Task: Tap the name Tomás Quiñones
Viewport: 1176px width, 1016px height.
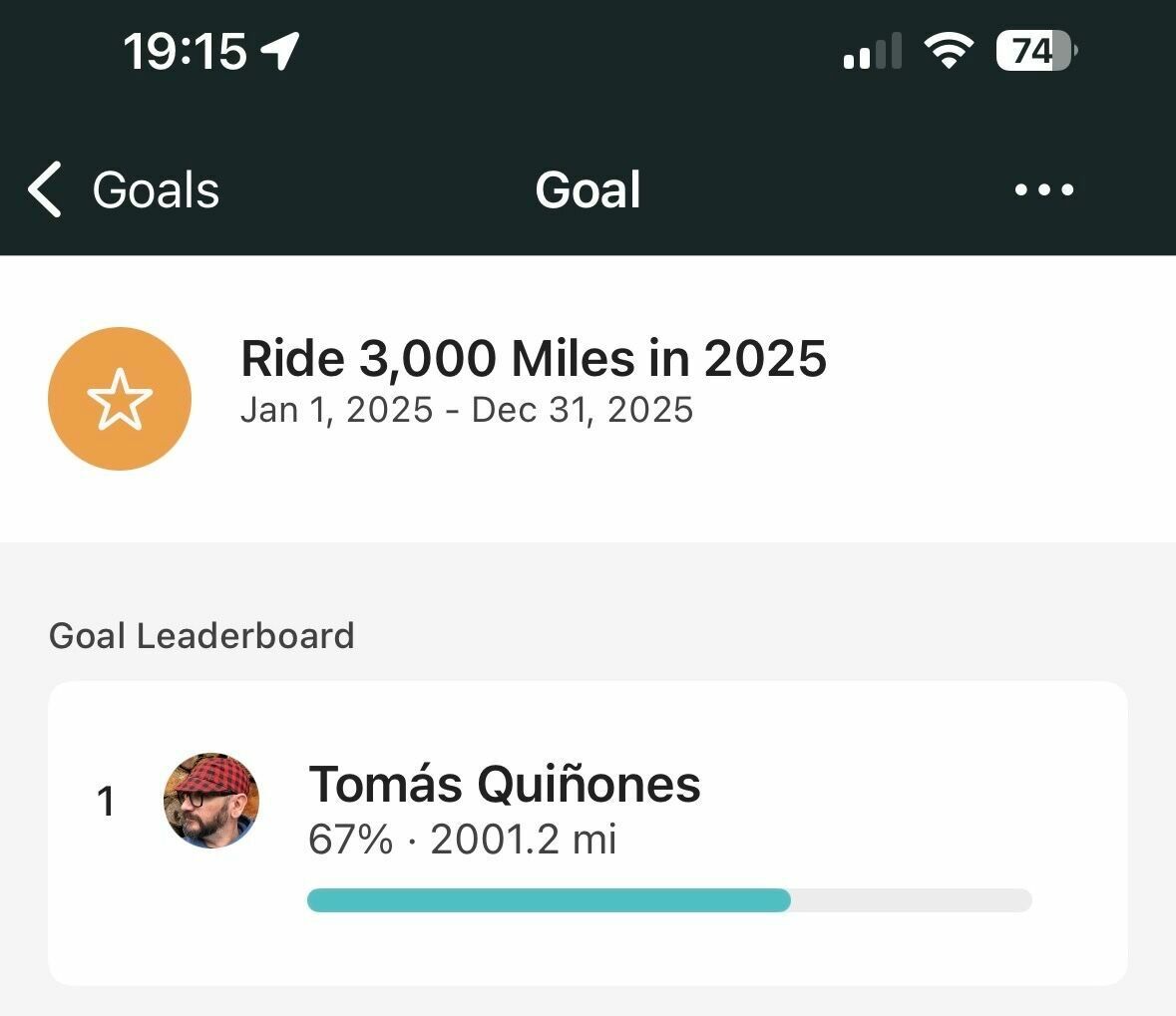Action: point(504,784)
